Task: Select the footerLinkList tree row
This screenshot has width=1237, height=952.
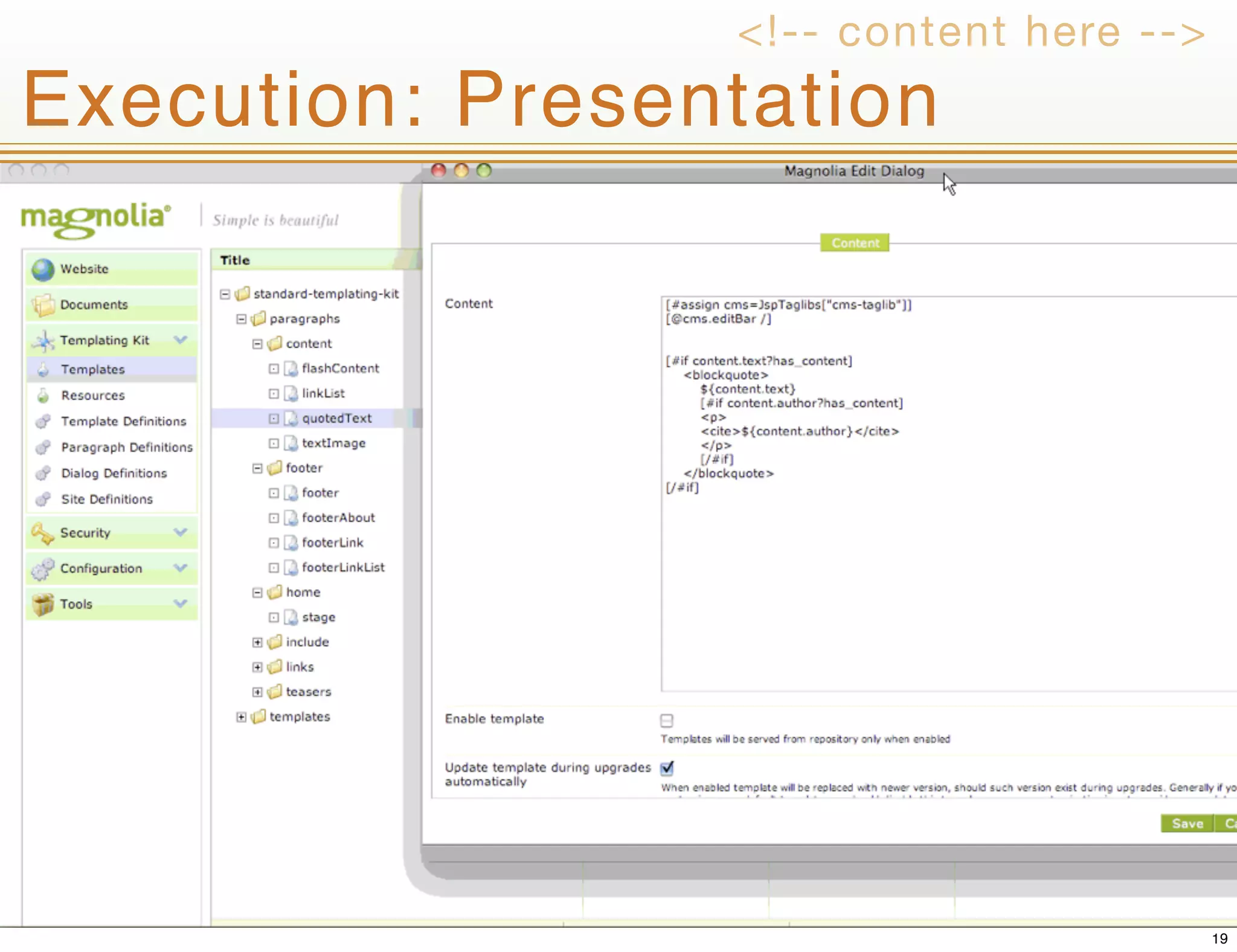Action: pyautogui.click(x=316, y=567)
